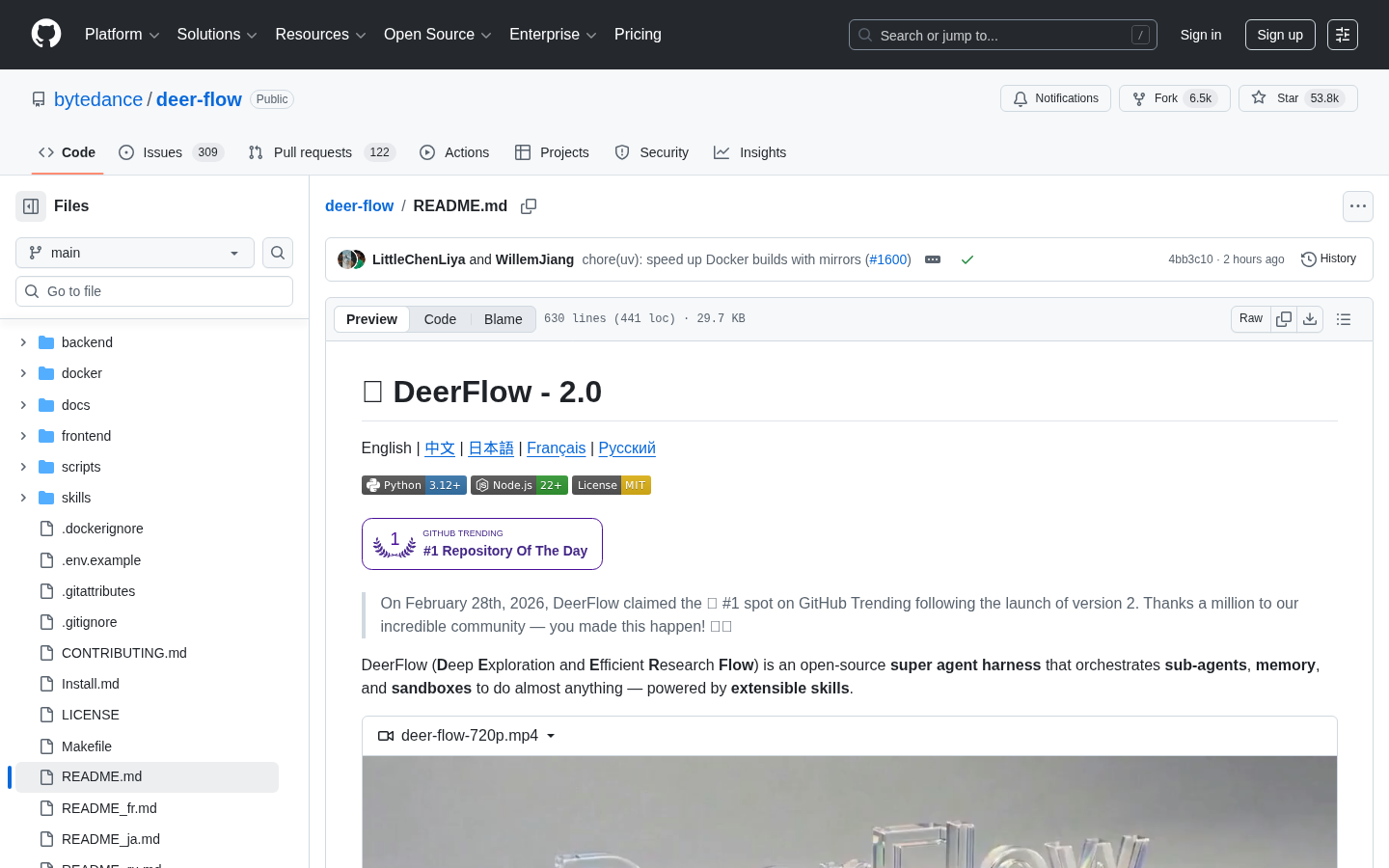Search this repository with the magnifier icon
1389x868 pixels.
tap(278, 253)
